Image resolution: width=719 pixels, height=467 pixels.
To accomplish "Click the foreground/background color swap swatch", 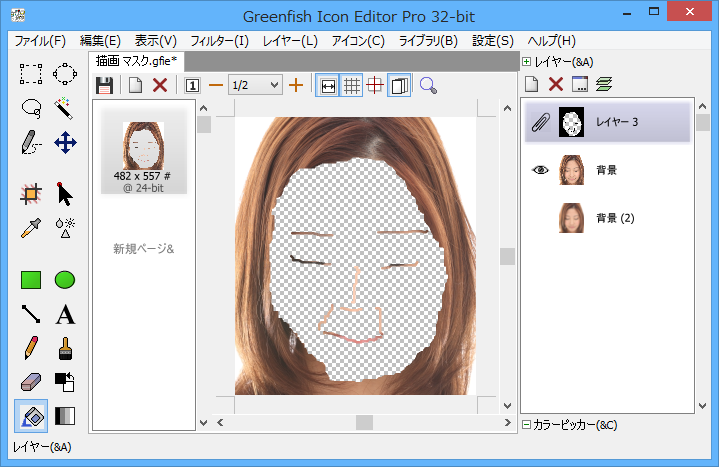I will 65,382.
